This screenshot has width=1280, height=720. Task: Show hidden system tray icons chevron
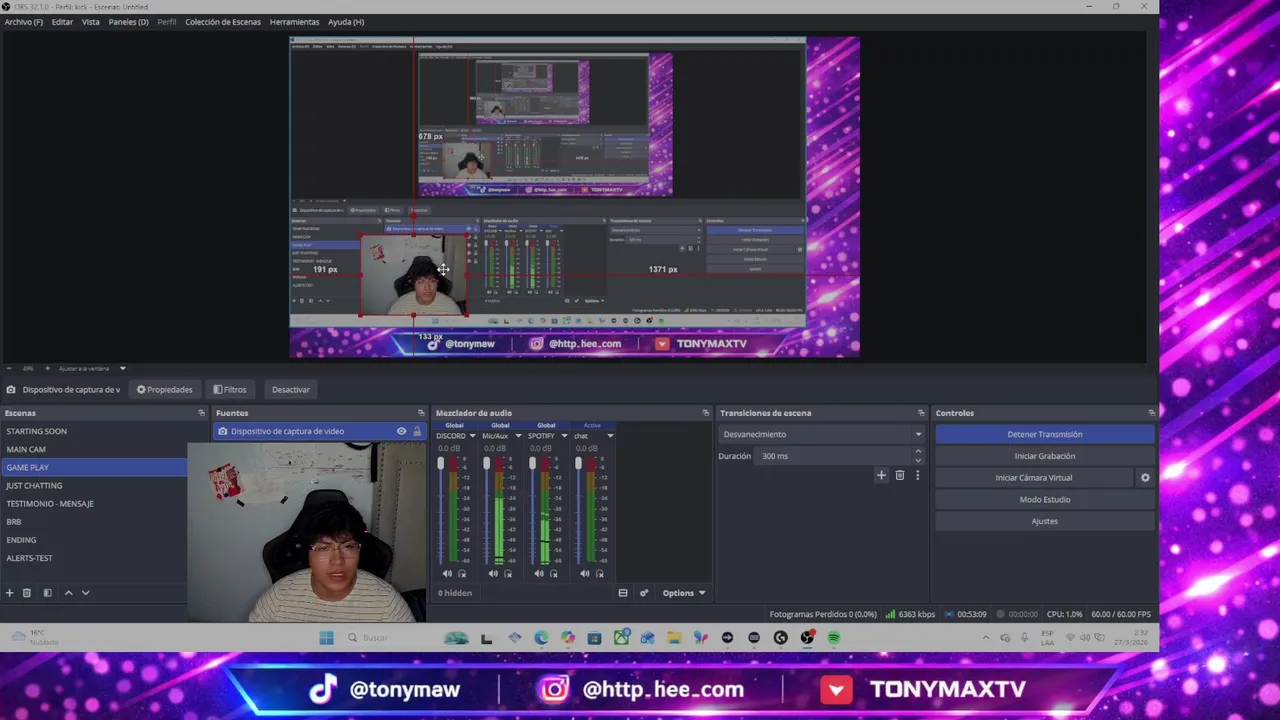[x=986, y=638]
